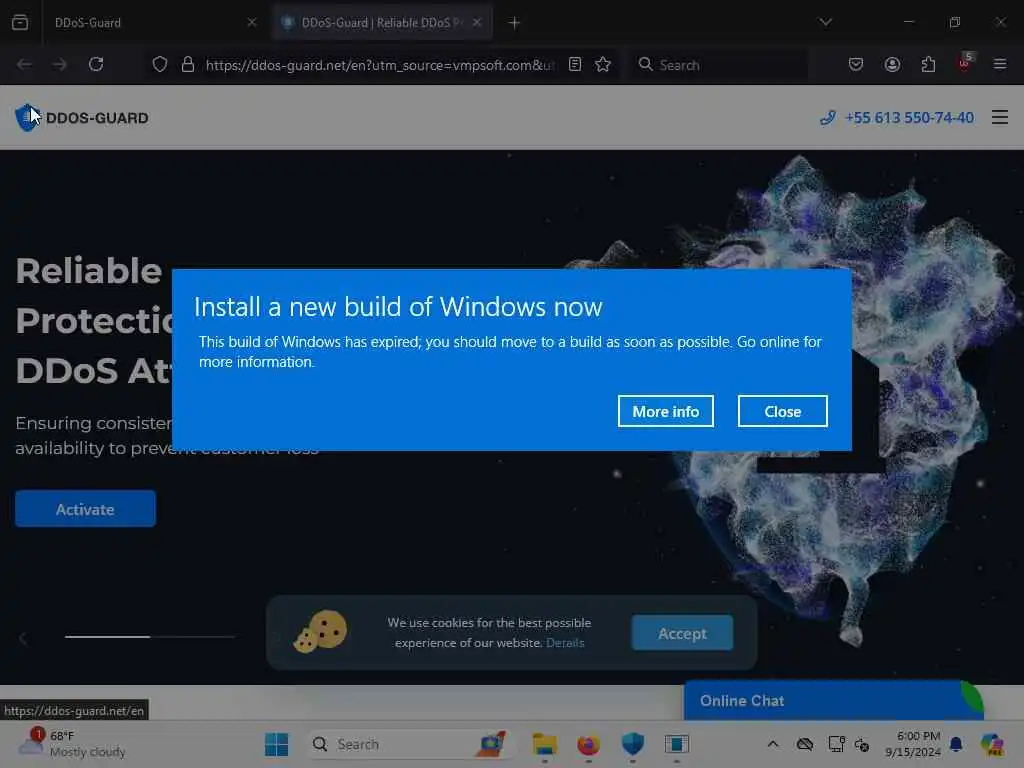Click the cloud sync tray icon
This screenshot has width=1024, height=768.
tap(805, 744)
